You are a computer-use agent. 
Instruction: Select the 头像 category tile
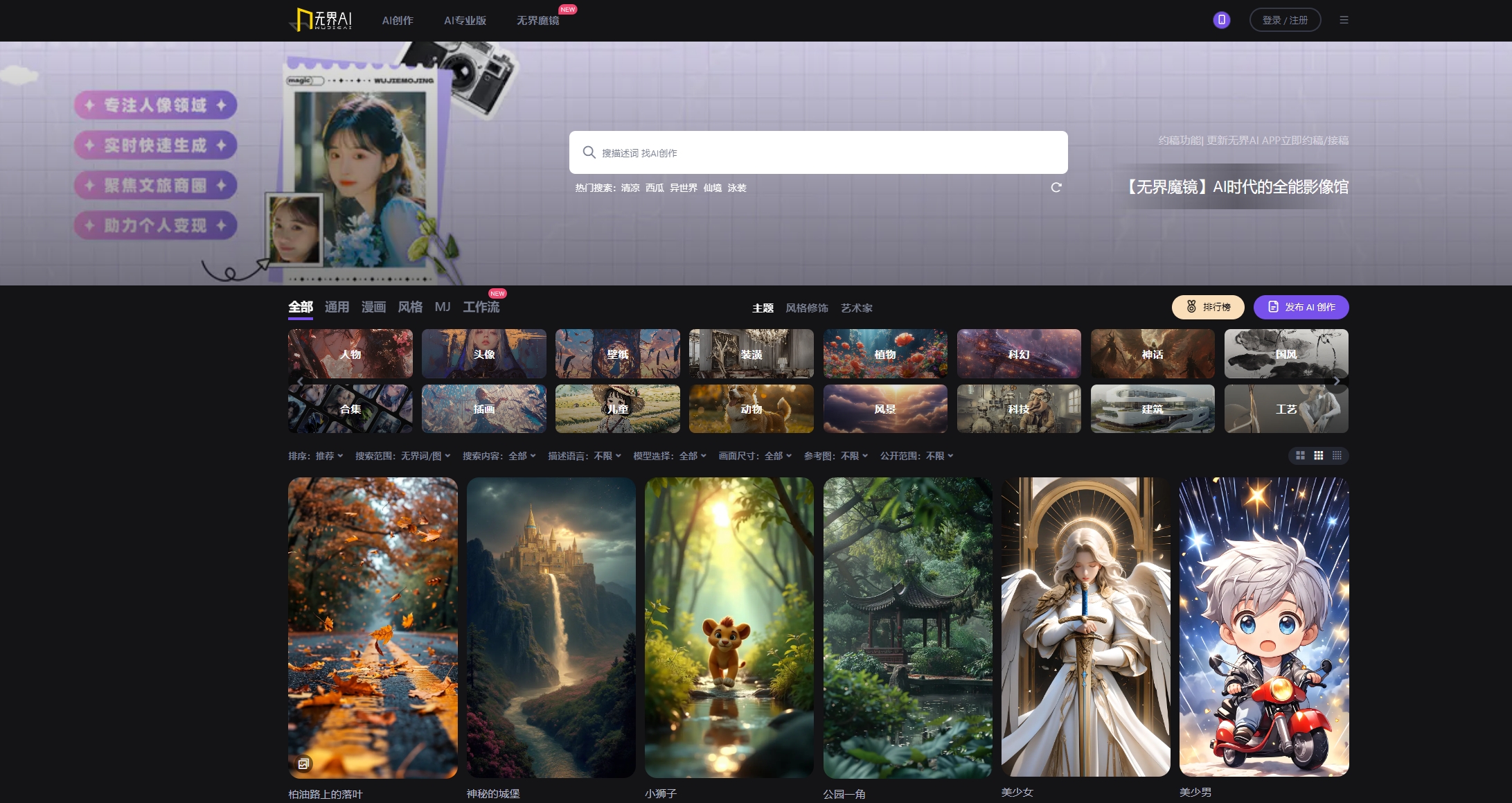pos(484,353)
